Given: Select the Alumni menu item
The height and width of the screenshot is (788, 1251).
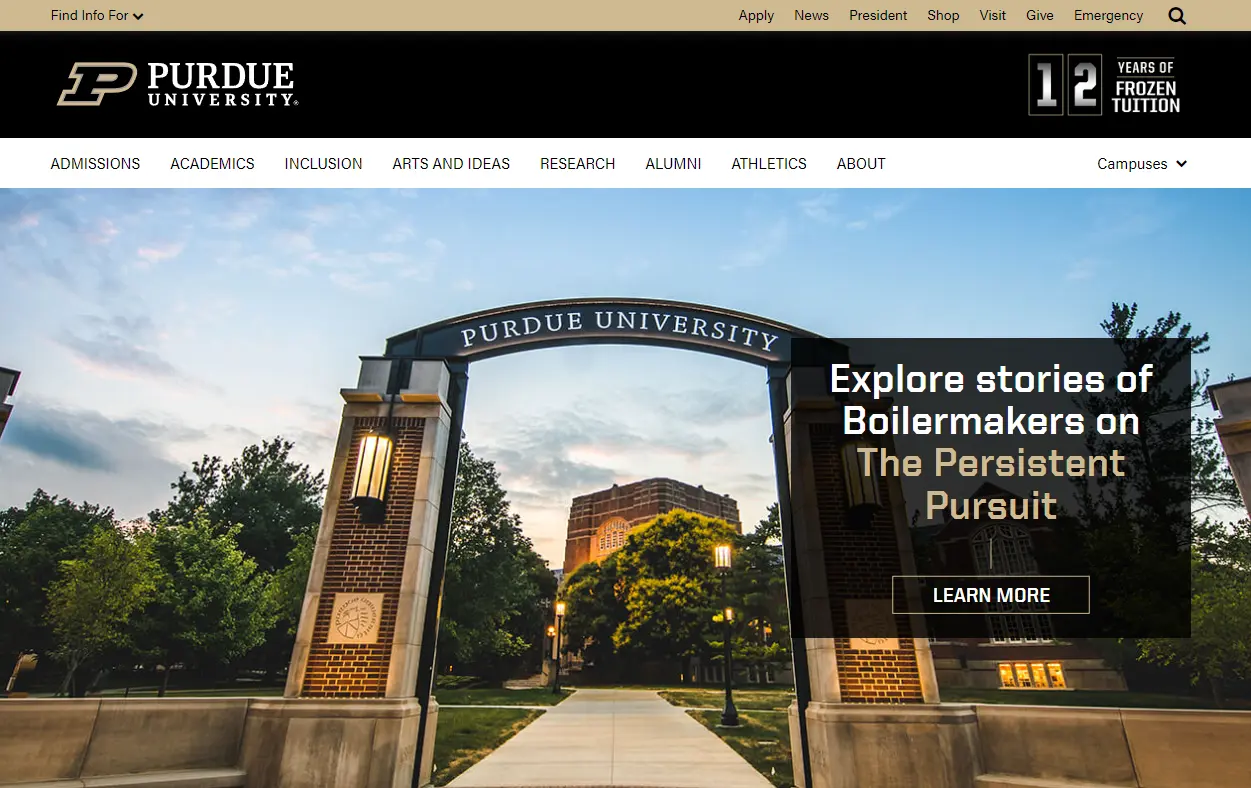Looking at the screenshot, I should tap(673, 164).
